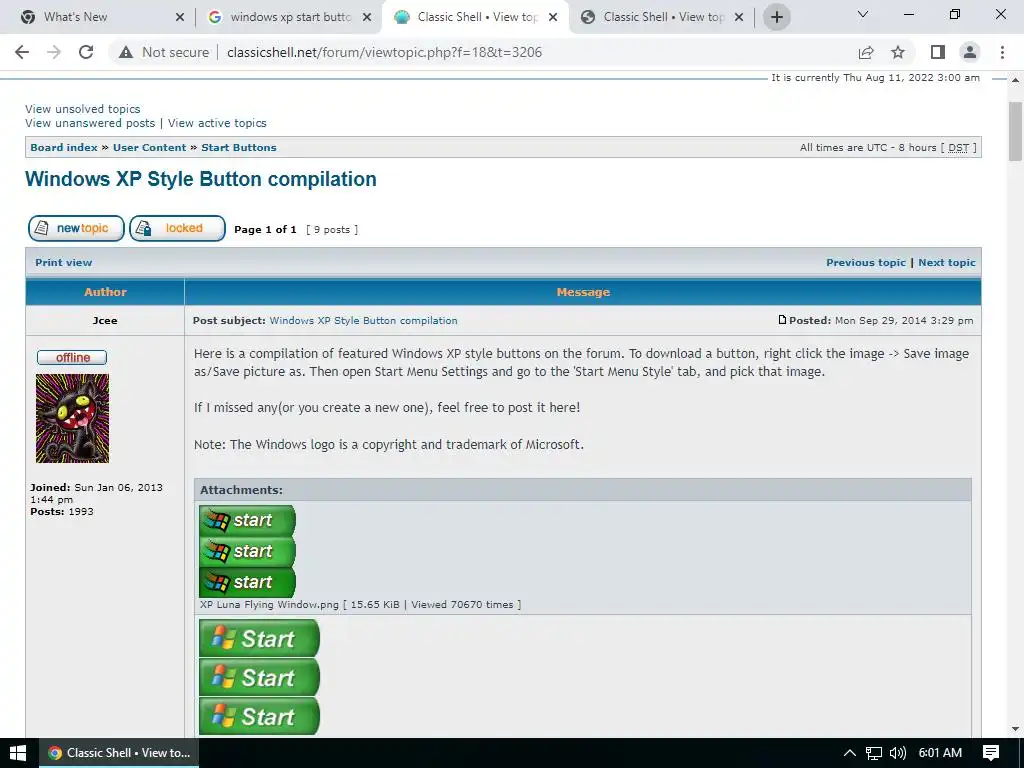The height and width of the screenshot is (768, 1024).
Task: Expand the tab search chevron
Action: [863, 14]
